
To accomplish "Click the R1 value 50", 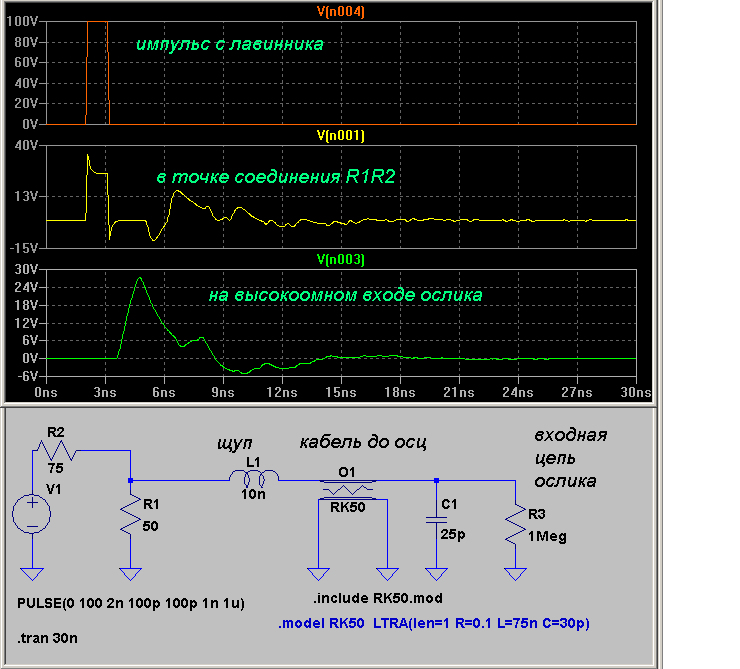I will [x=151, y=526].
